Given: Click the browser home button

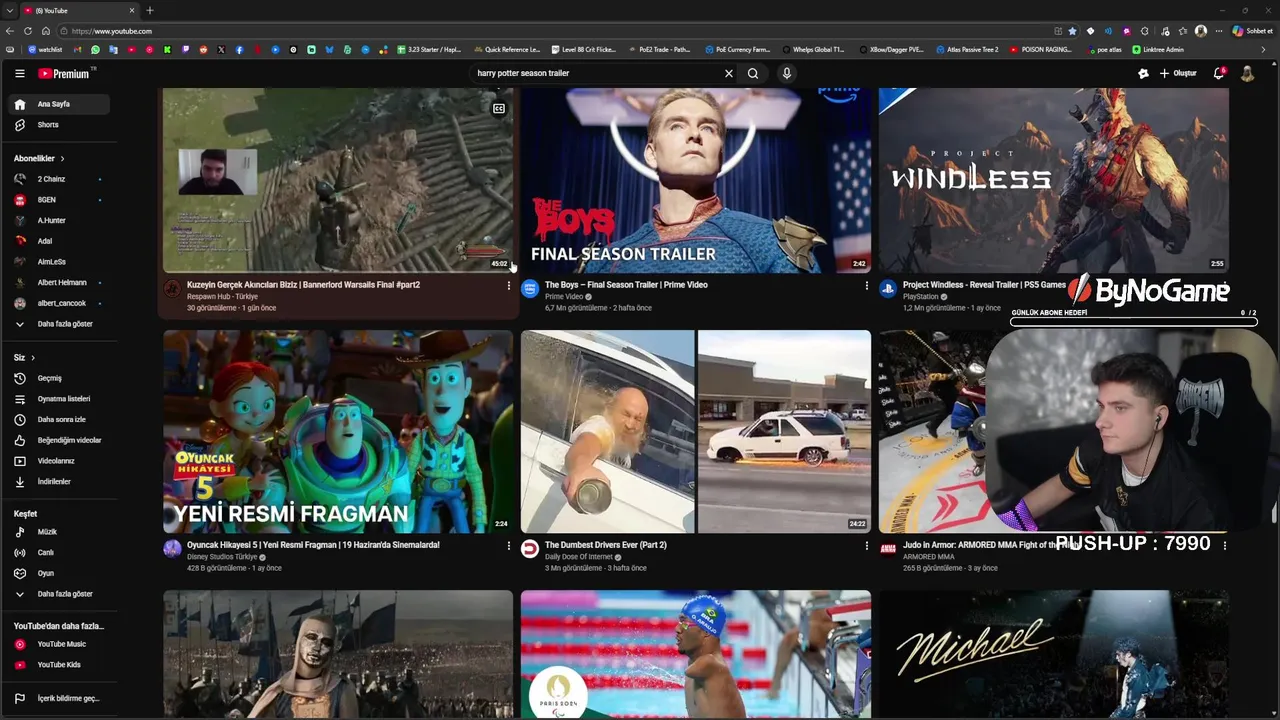Looking at the screenshot, I should (45, 31).
